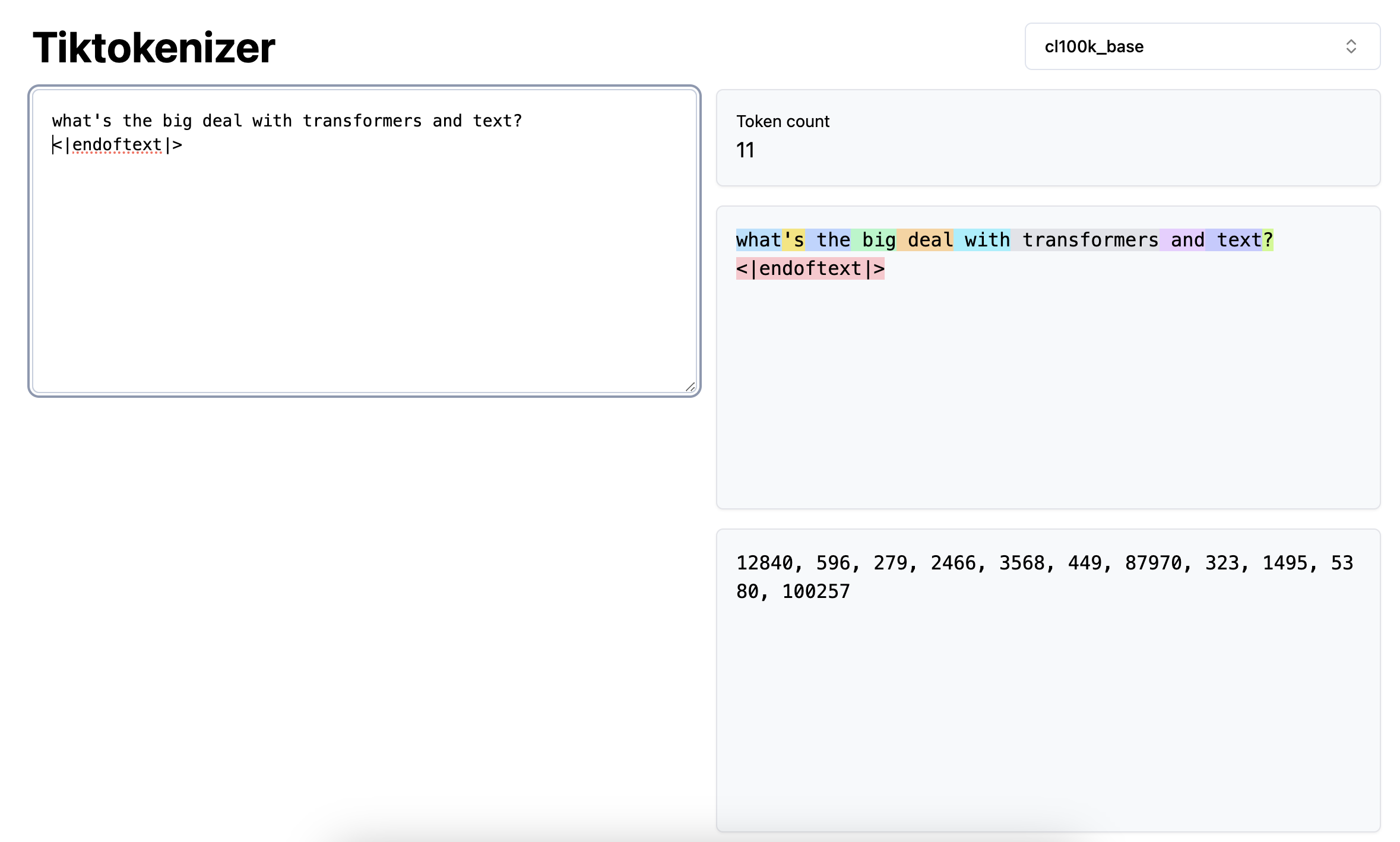Click the up-down chevron on encoding selector
This screenshot has width=1400, height=842.
pyautogui.click(x=1351, y=46)
